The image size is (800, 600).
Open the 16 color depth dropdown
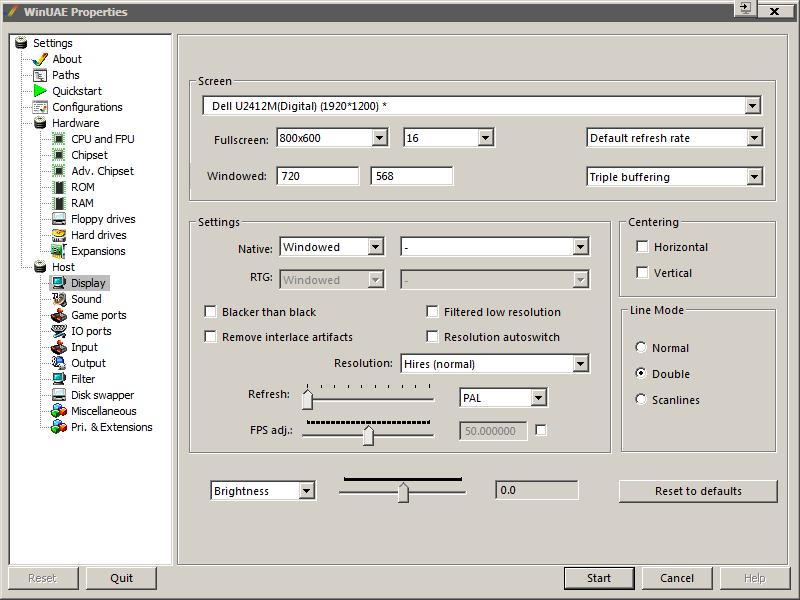pyautogui.click(x=448, y=138)
